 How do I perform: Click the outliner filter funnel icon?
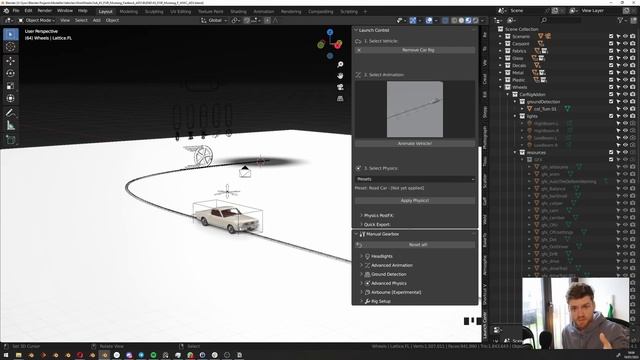pyautogui.click(x=620, y=20)
